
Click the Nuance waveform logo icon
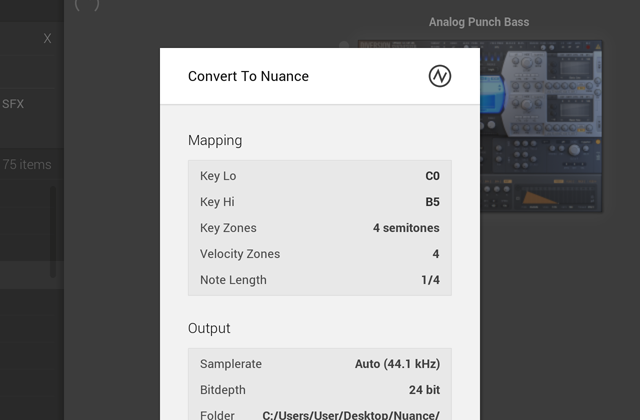tap(440, 76)
